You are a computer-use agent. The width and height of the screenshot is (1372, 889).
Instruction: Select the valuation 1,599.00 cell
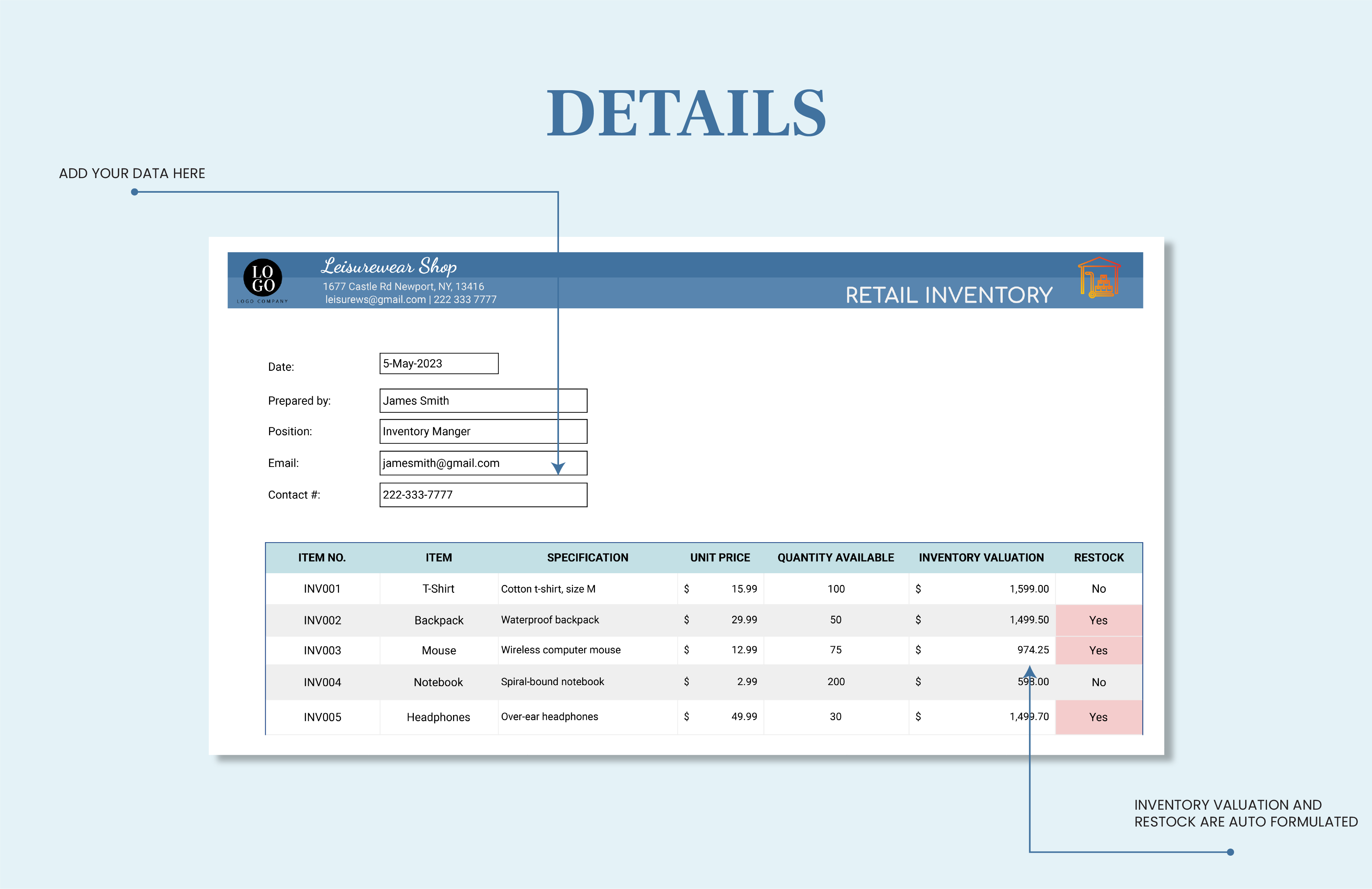pos(982,589)
